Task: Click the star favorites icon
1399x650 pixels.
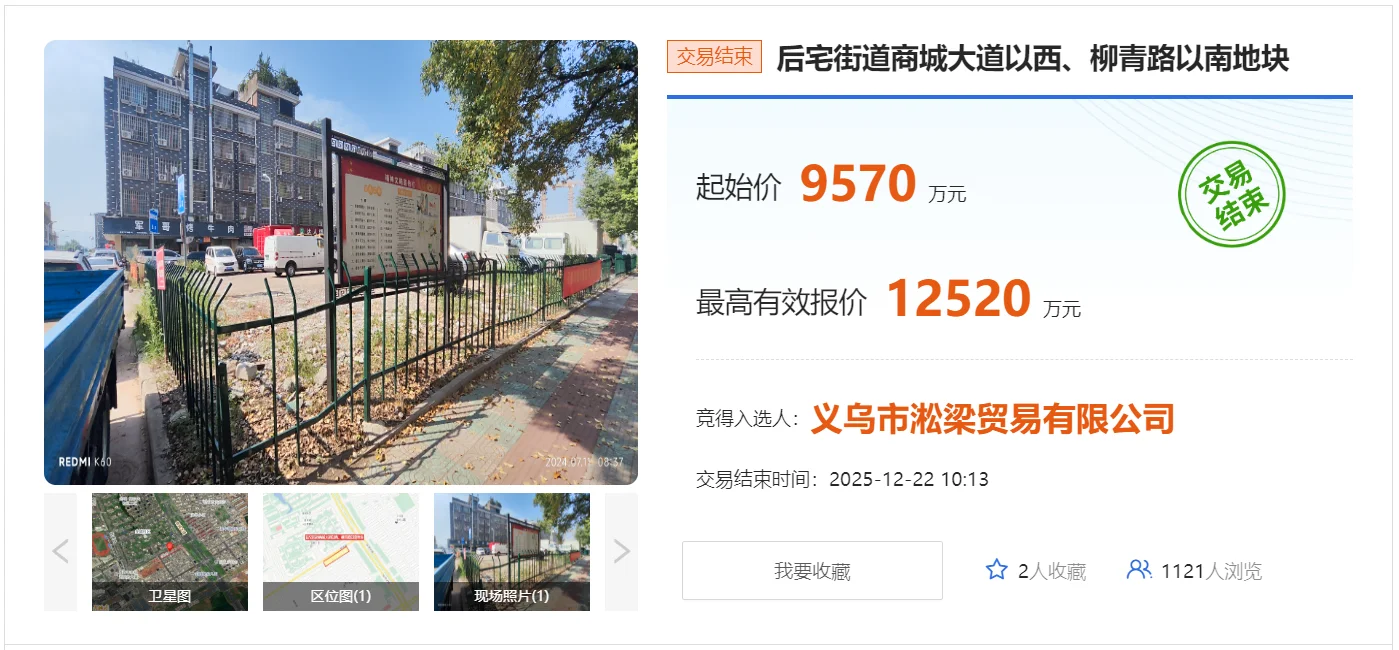Action: tap(996, 570)
